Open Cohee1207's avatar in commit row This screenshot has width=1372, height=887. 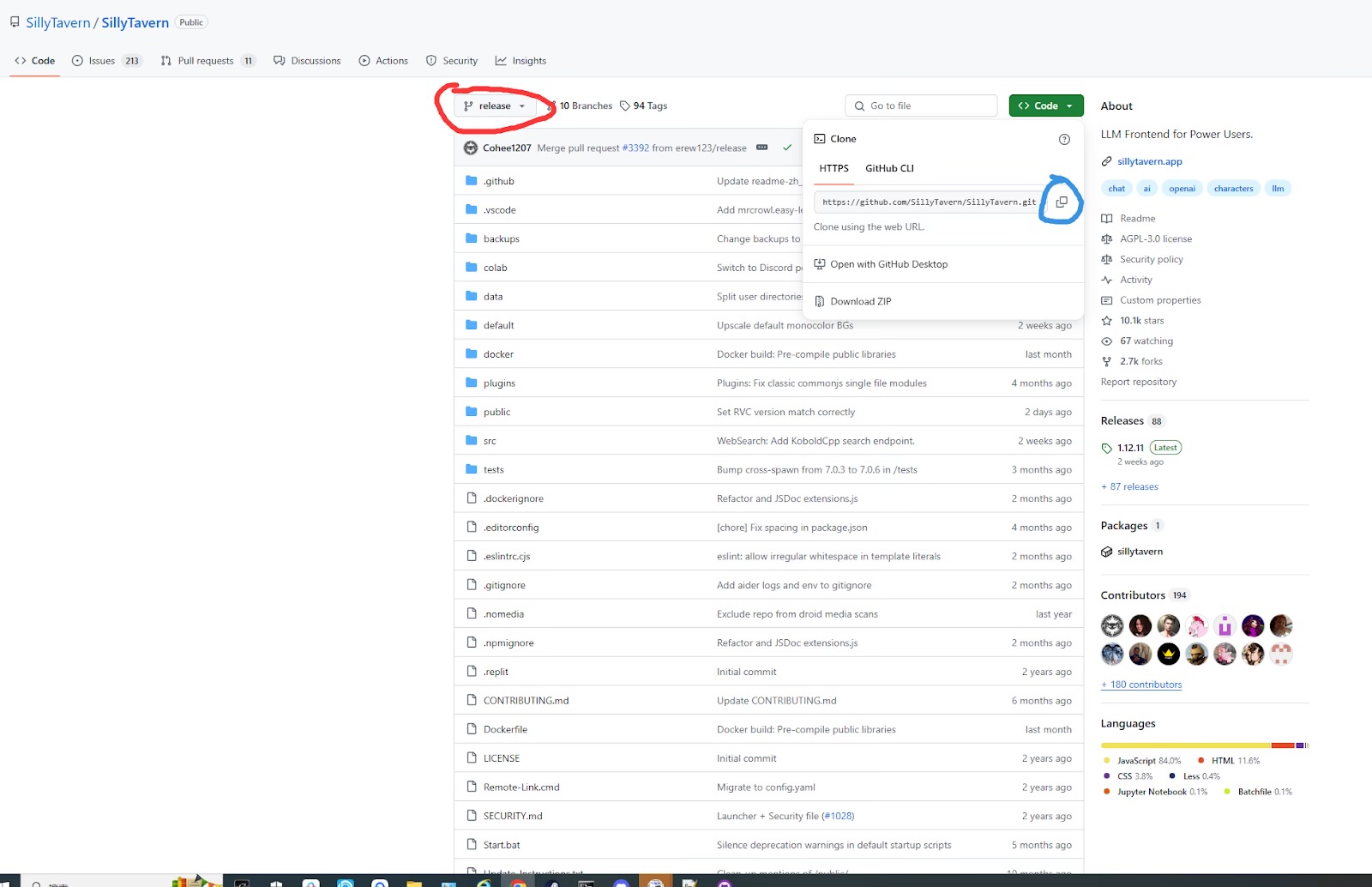[470, 148]
